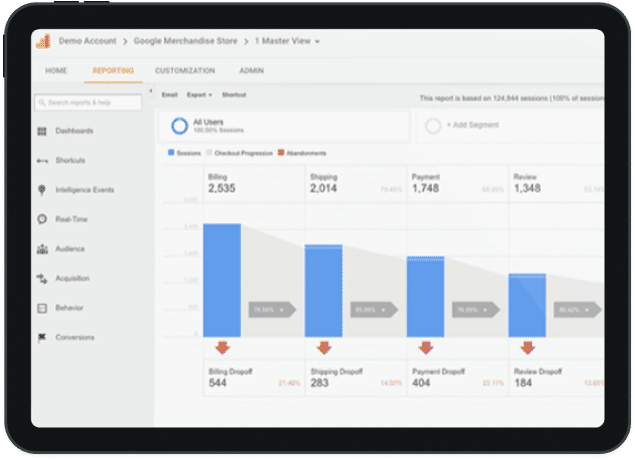Click the search magnifier icon
The height and width of the screenshot is (460, 635).
click(41, 103)
